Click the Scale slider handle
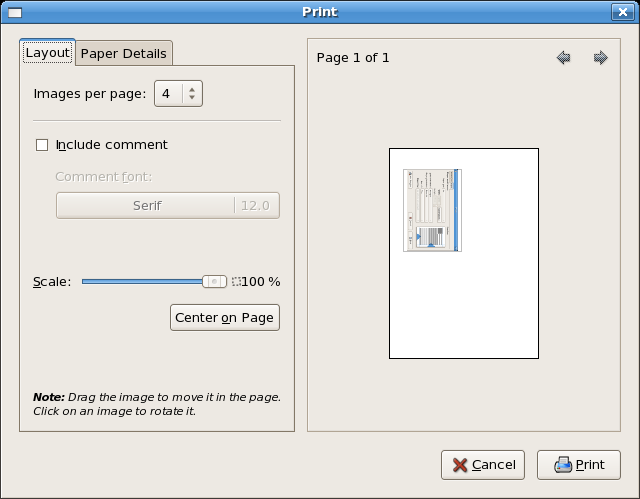This screenshot has height=499, width=640. [x=214, y=282]
